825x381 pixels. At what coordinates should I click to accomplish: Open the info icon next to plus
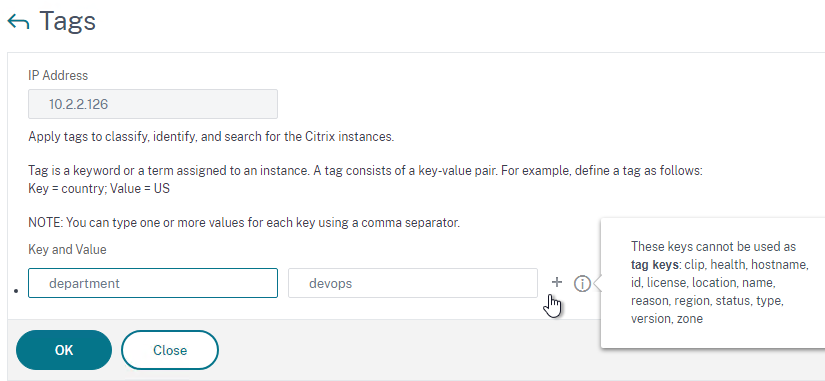582,284
